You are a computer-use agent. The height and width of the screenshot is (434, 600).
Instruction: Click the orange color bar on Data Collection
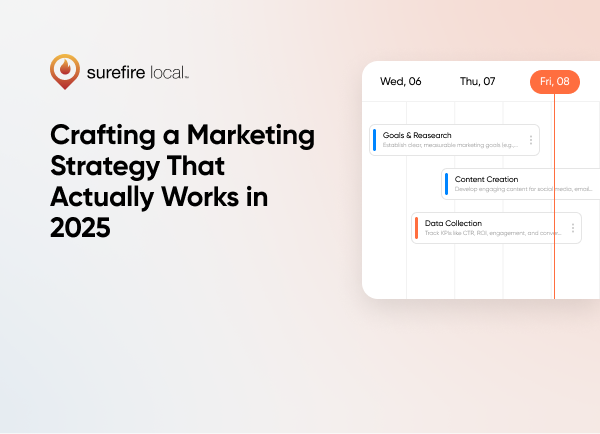(417, 228)
